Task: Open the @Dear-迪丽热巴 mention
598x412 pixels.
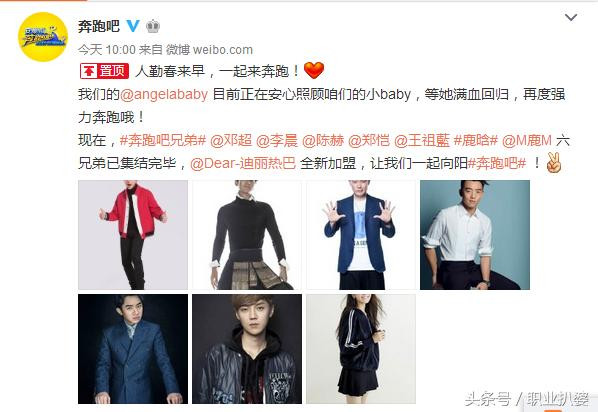Action: [x=243, y=163]
